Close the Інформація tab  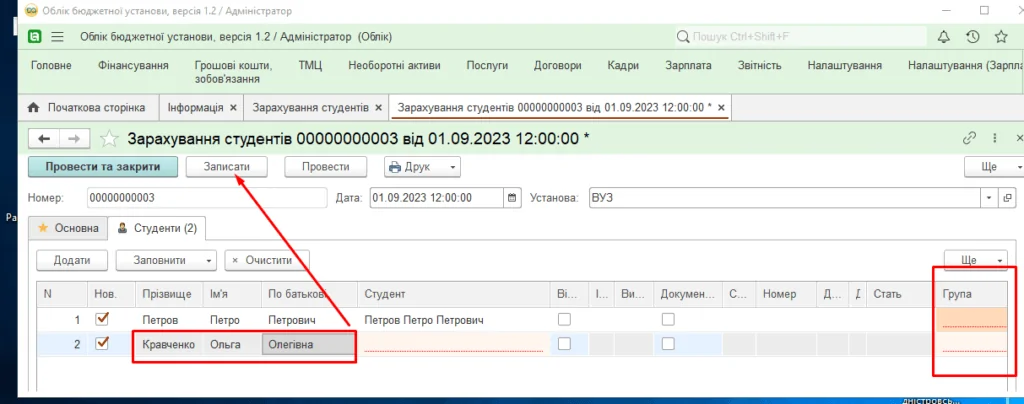click(x=233, y=107)
